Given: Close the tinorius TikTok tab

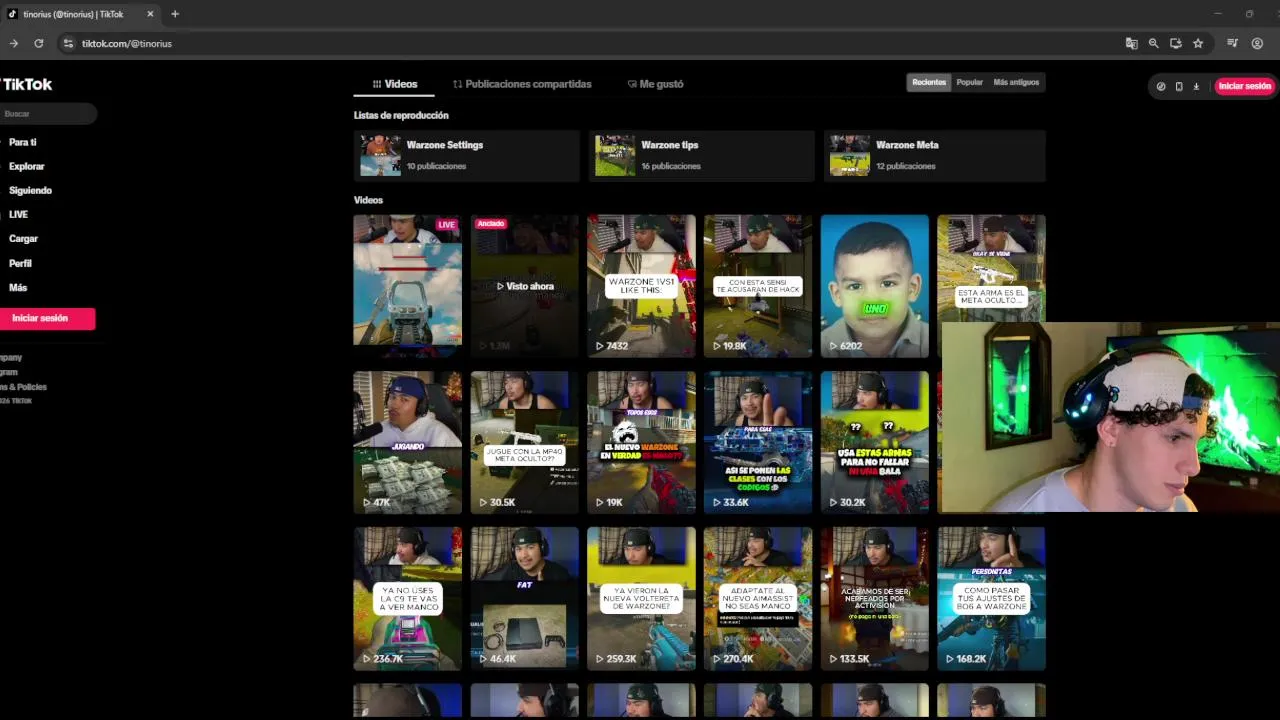Looking at the screenshot, I should click(150, 14).
